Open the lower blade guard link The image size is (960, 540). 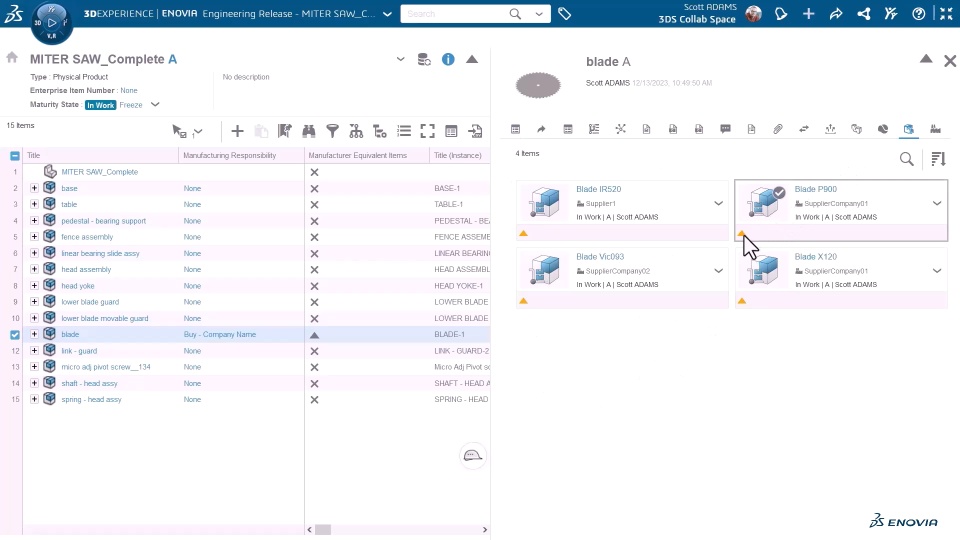click(90, 302)
